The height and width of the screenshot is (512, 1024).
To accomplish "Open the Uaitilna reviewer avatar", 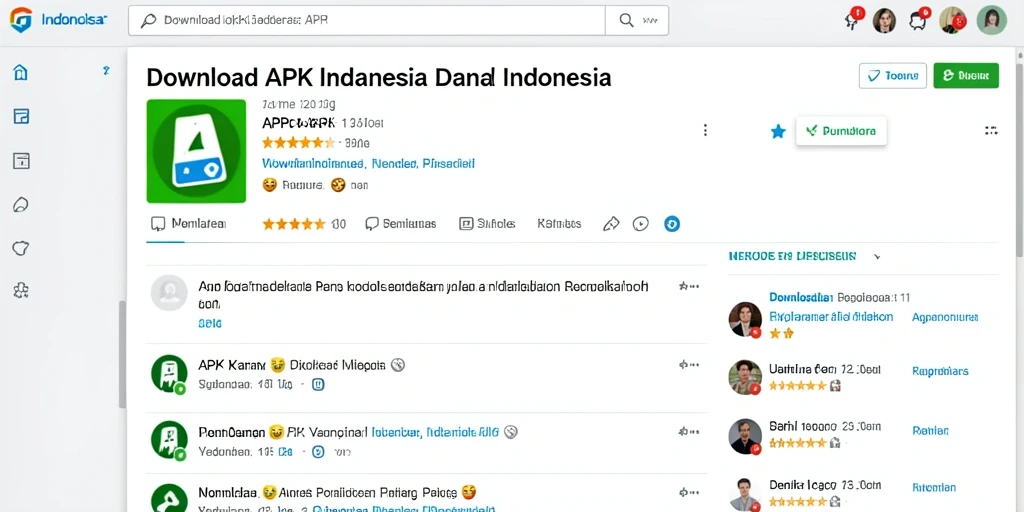I will 745,377.
